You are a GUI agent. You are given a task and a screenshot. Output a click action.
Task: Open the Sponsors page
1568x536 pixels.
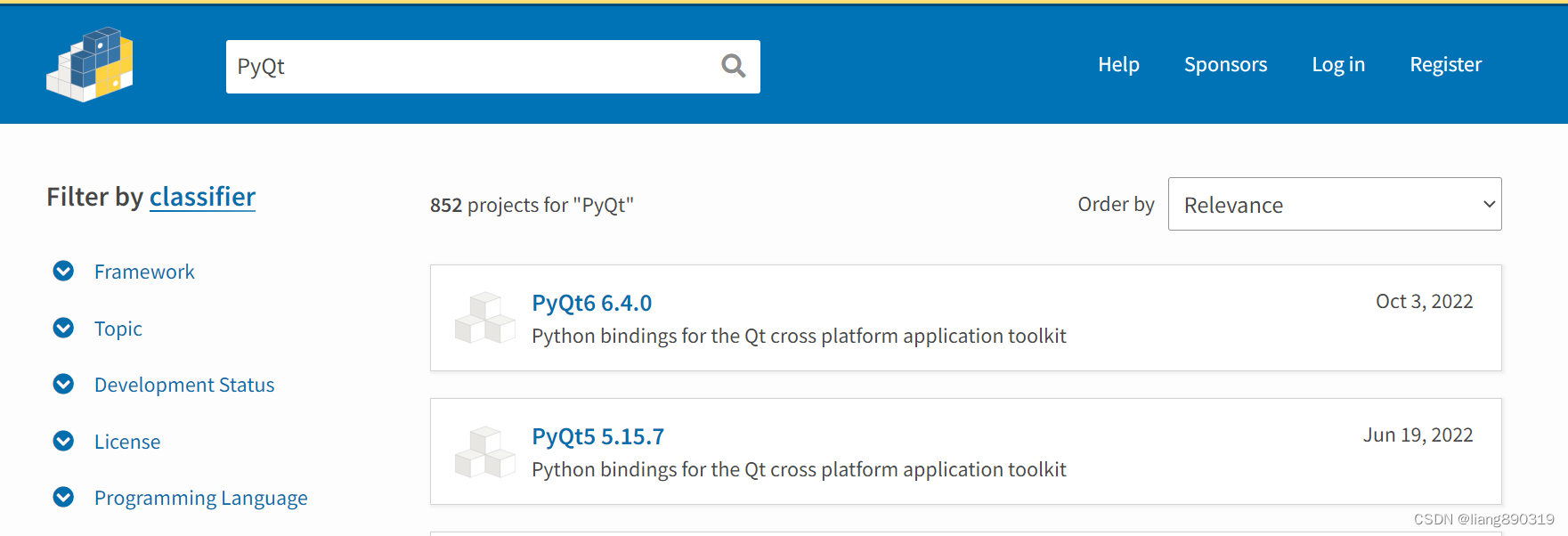pyautogui.click(x=1225, y=64)
